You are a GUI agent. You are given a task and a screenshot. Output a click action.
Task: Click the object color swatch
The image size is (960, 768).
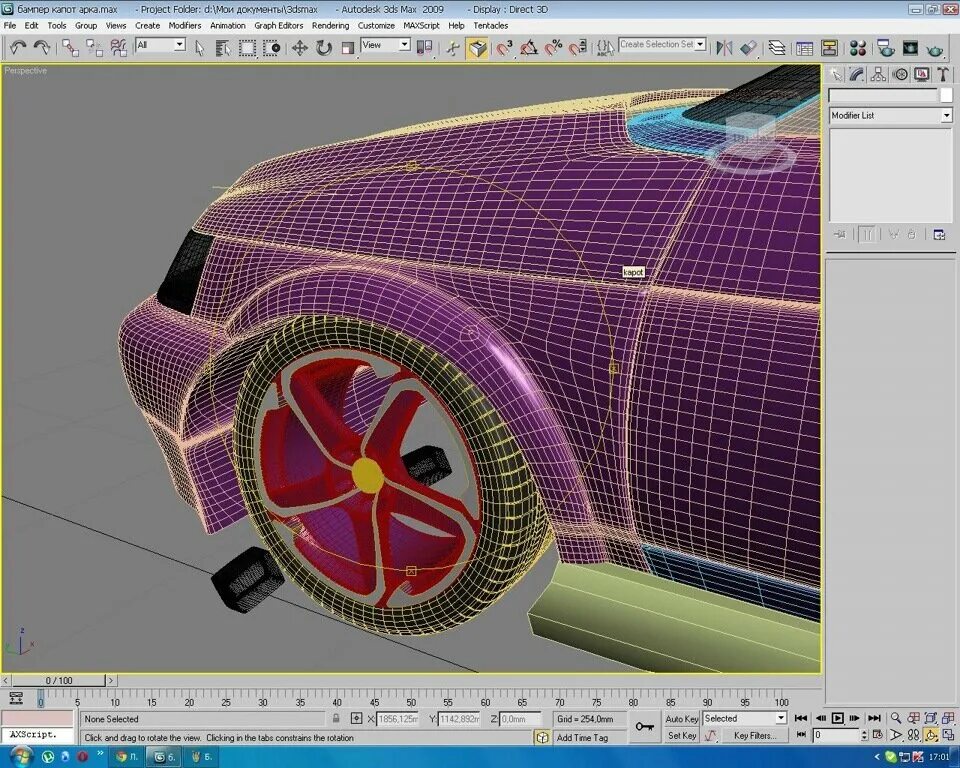click(946, 95)
